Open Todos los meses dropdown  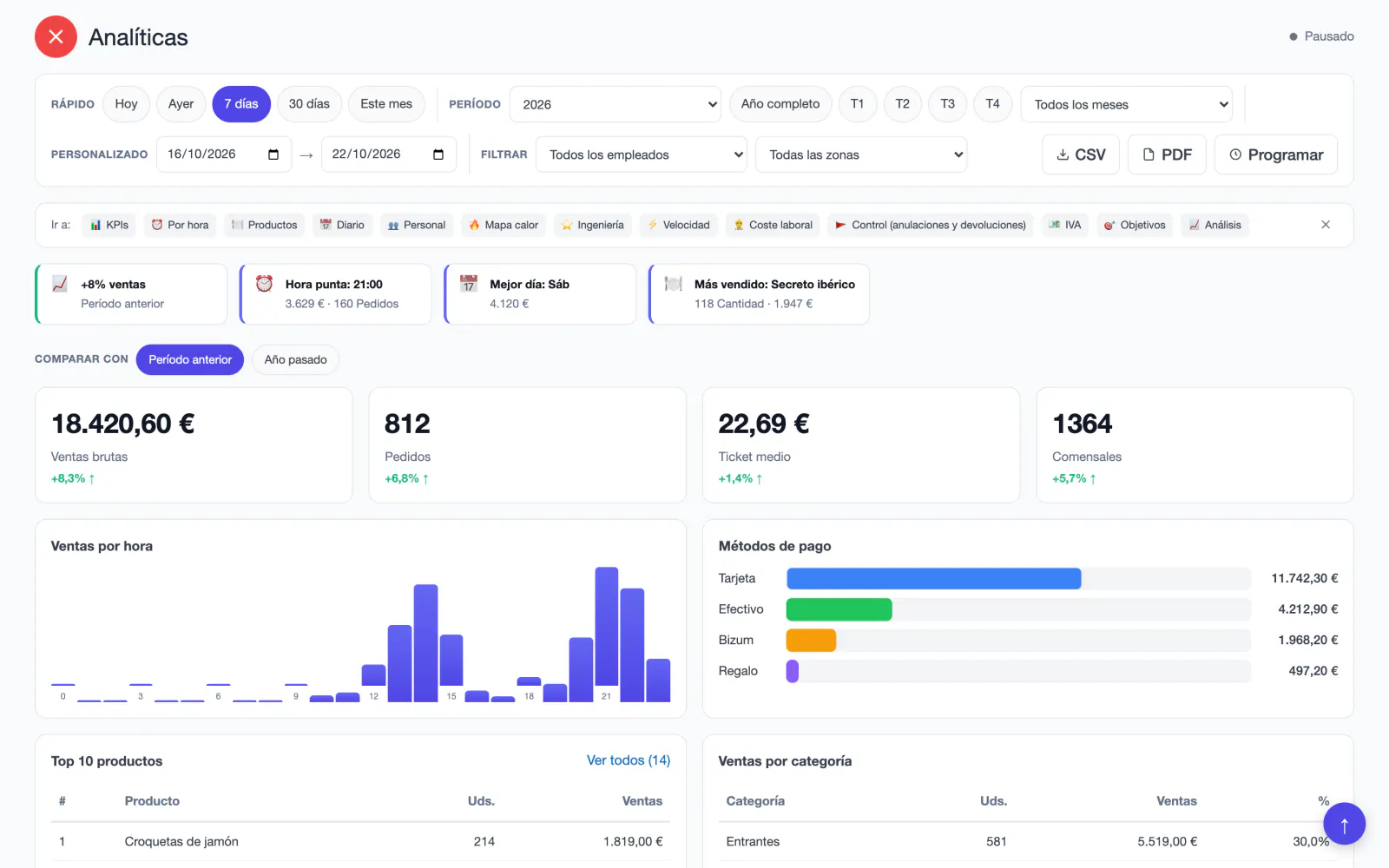coord(1127,104)
